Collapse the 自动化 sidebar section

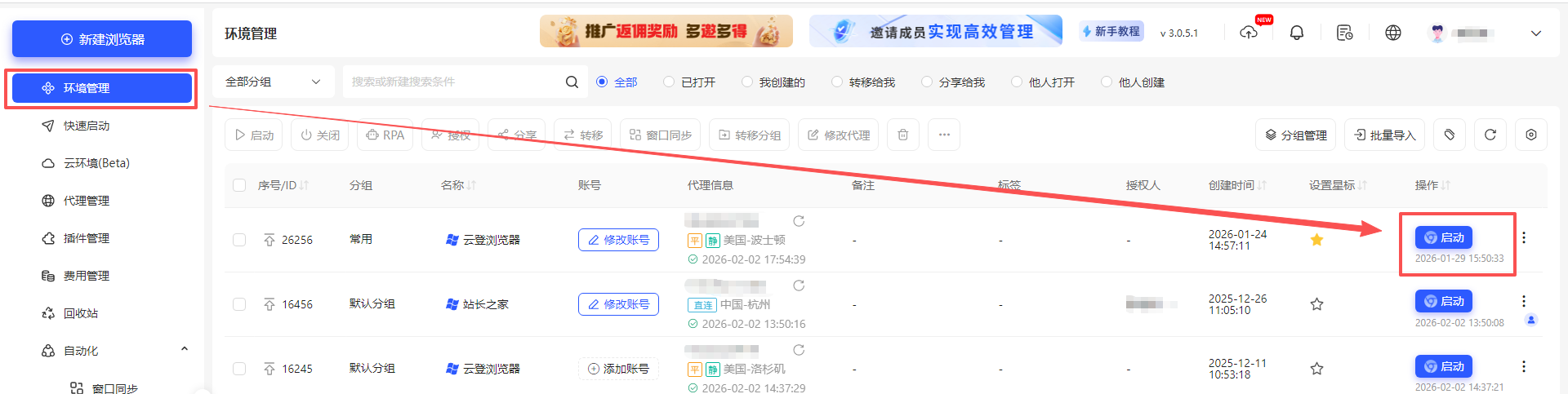pyautogui.click(x=185, y=350)
